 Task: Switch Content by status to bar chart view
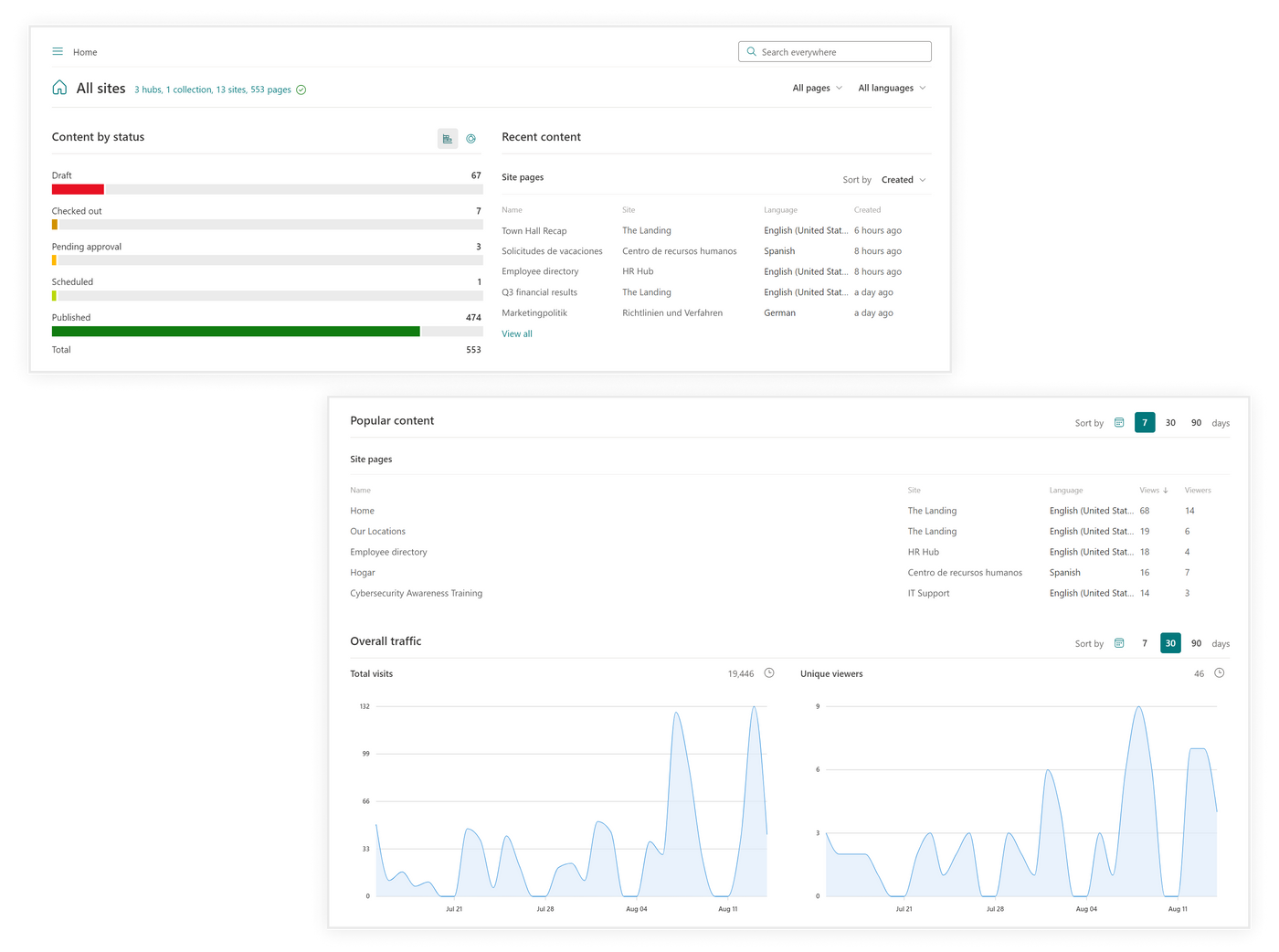point(447,139)
